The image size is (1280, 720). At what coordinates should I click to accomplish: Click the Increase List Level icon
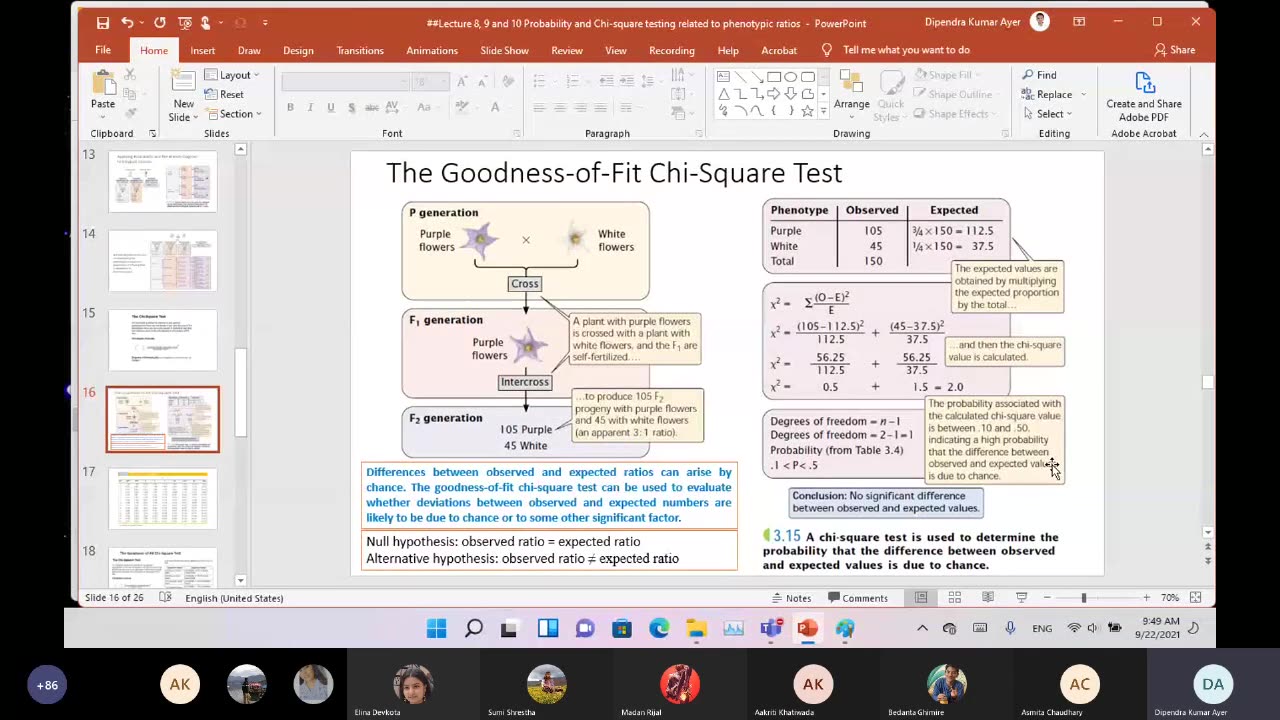click(x=627, y=81)
